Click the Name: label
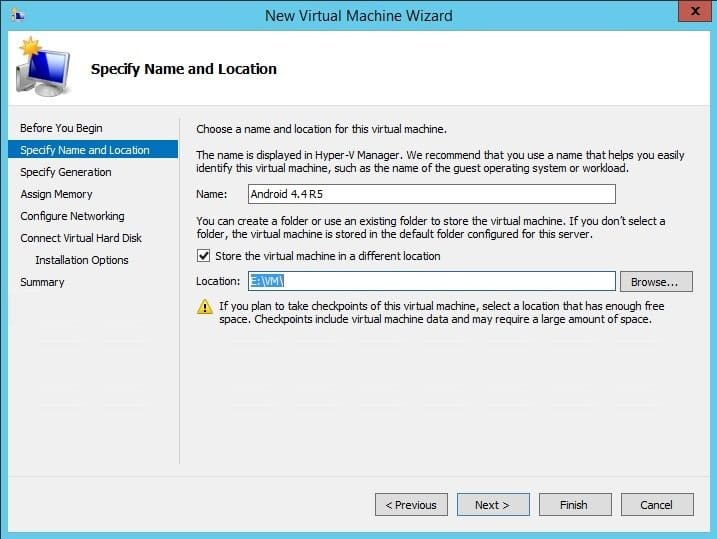 [212, 194]
